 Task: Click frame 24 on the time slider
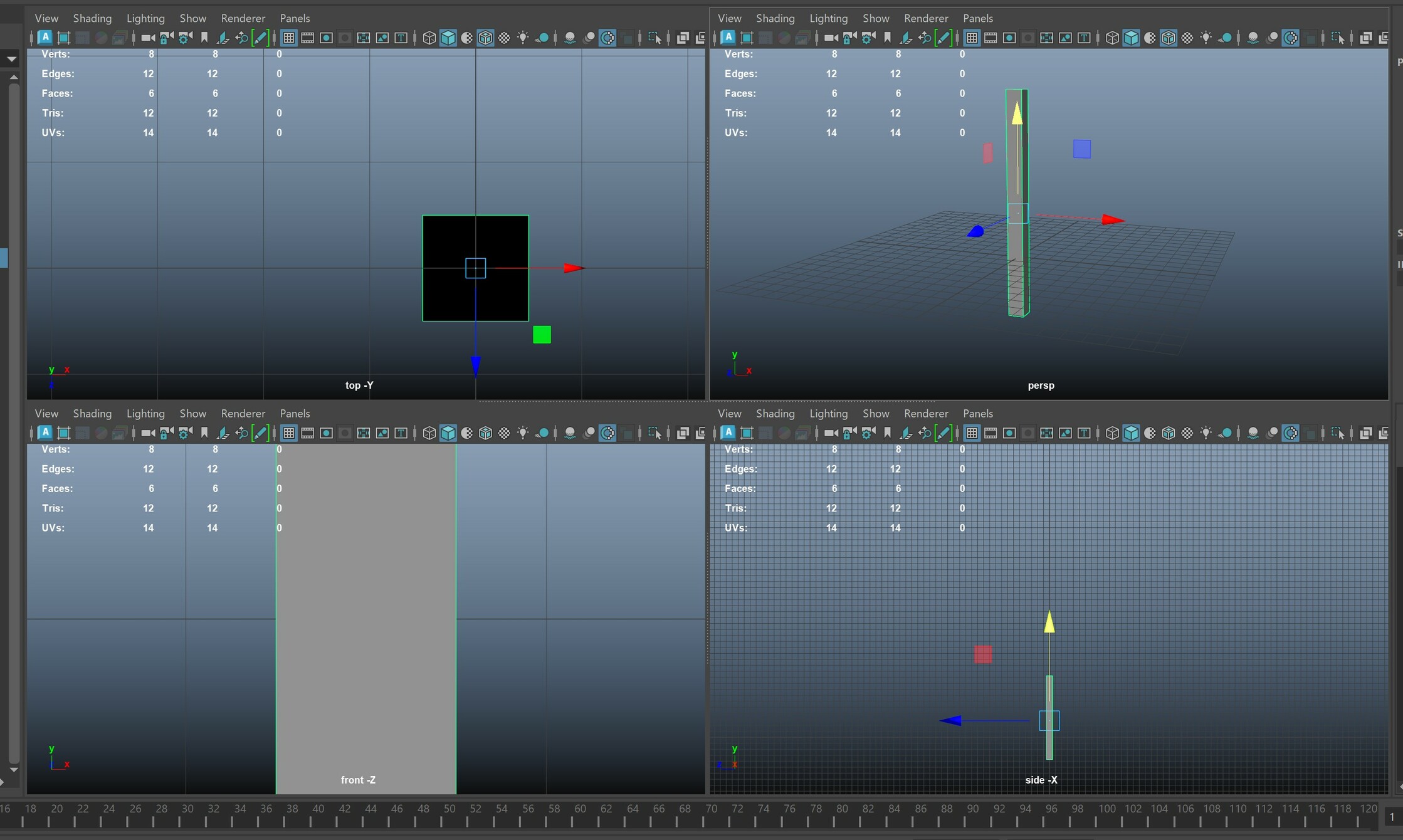click(x=109, y=809)
